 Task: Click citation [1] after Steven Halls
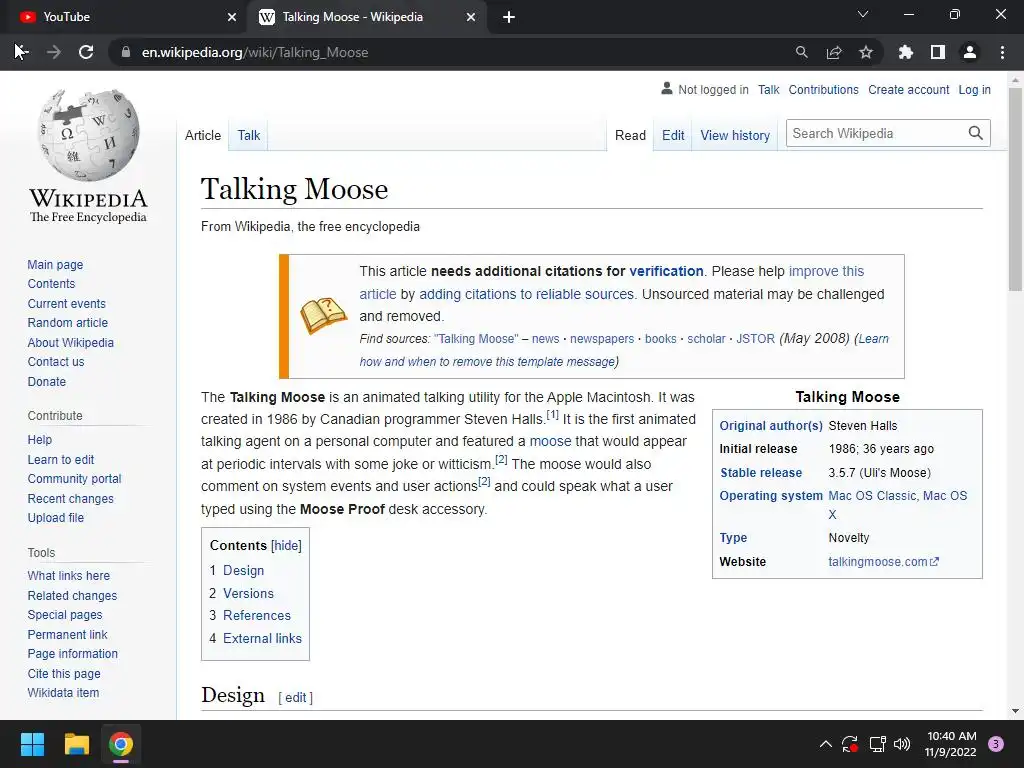tap(552, 415)
